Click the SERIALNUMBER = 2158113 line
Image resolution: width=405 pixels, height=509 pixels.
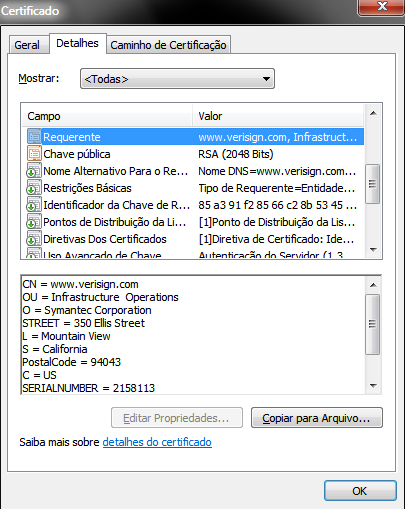click(x=88, y=388)
